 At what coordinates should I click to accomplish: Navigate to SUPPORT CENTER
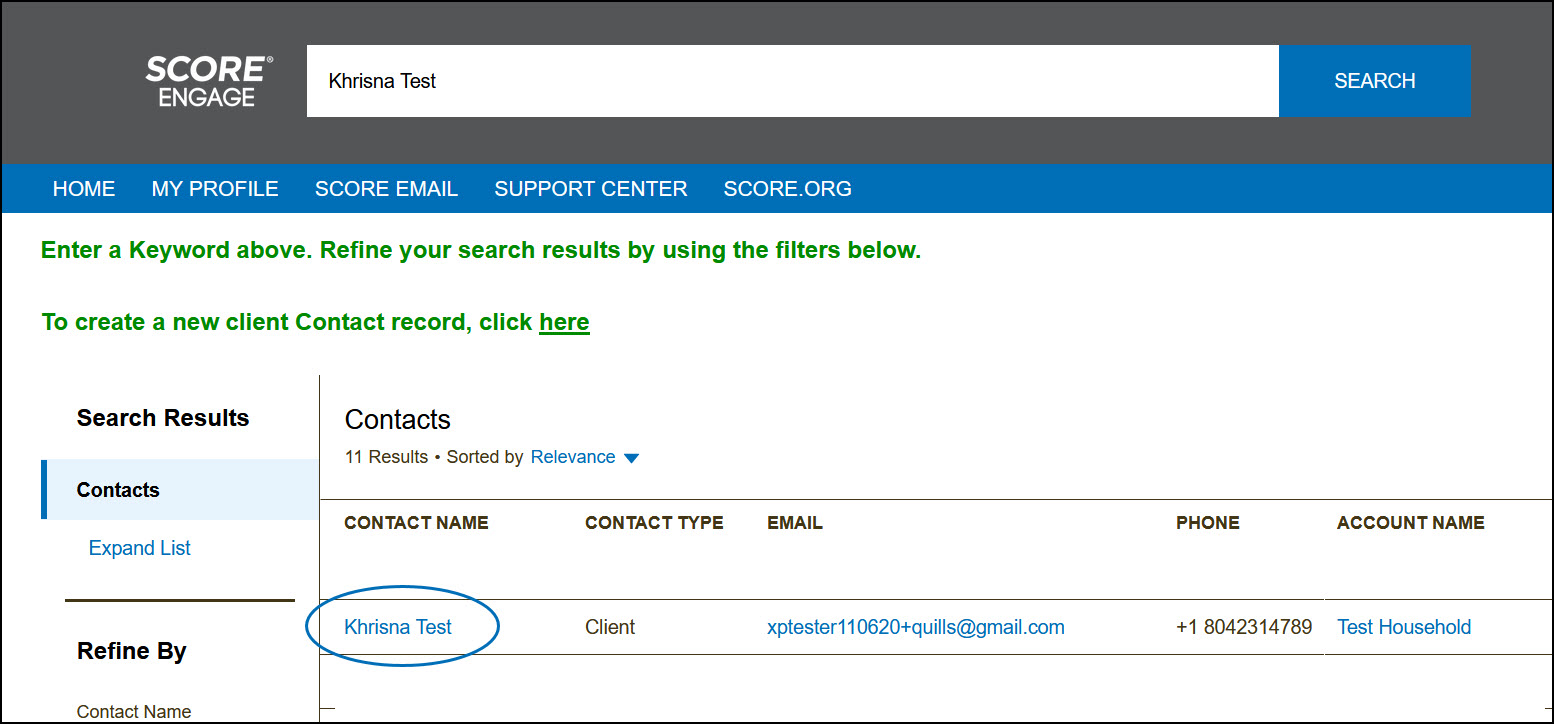(x=590, y=189)
